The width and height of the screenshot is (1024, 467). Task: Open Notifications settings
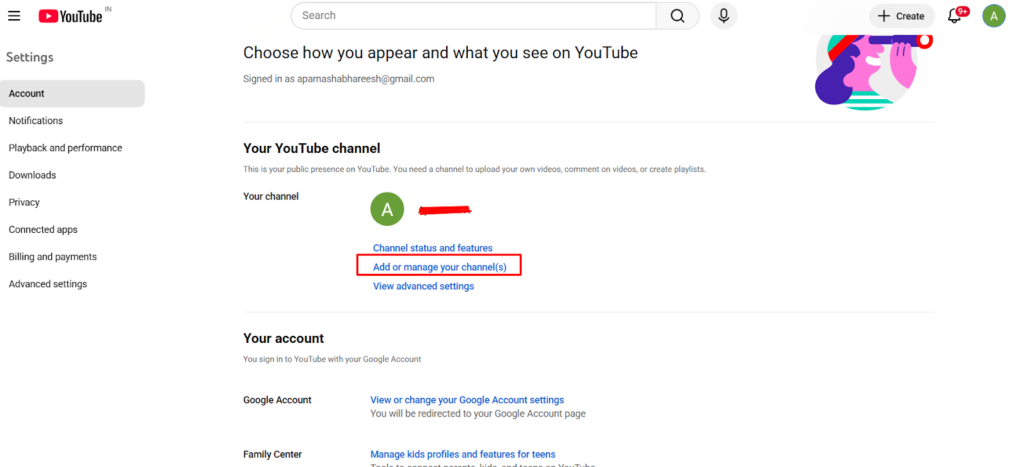36,121
